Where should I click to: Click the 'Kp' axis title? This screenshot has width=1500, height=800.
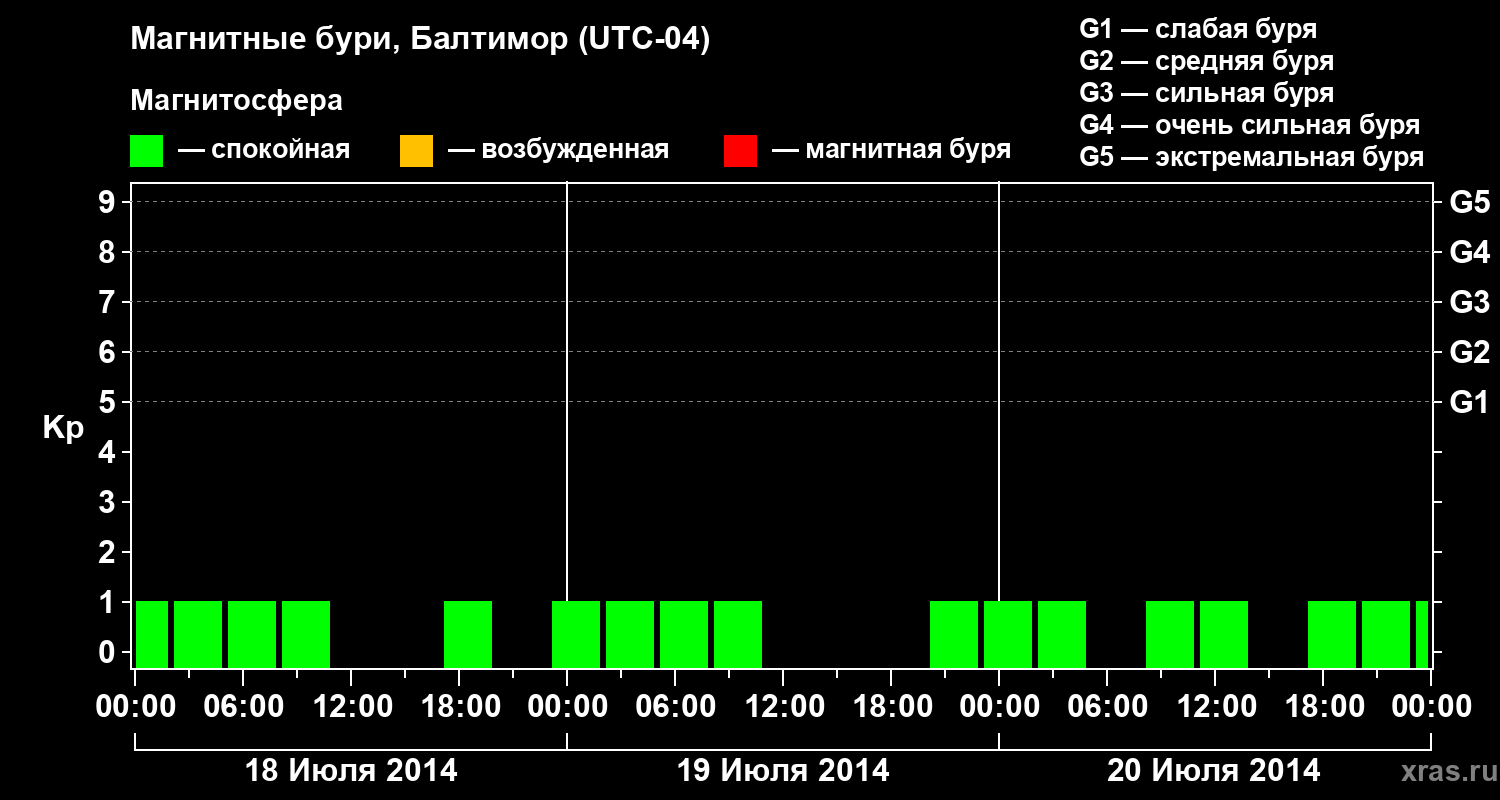pos(63,428)
